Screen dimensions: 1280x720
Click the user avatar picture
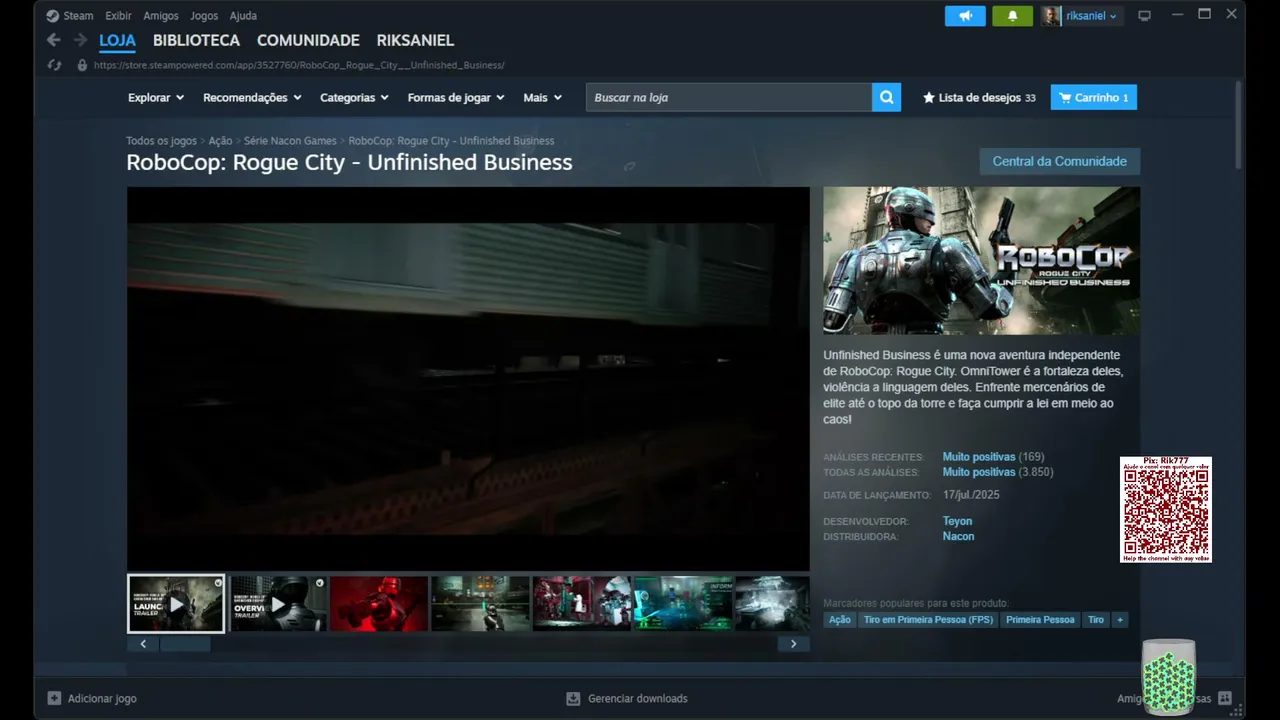pos(1050,16)
